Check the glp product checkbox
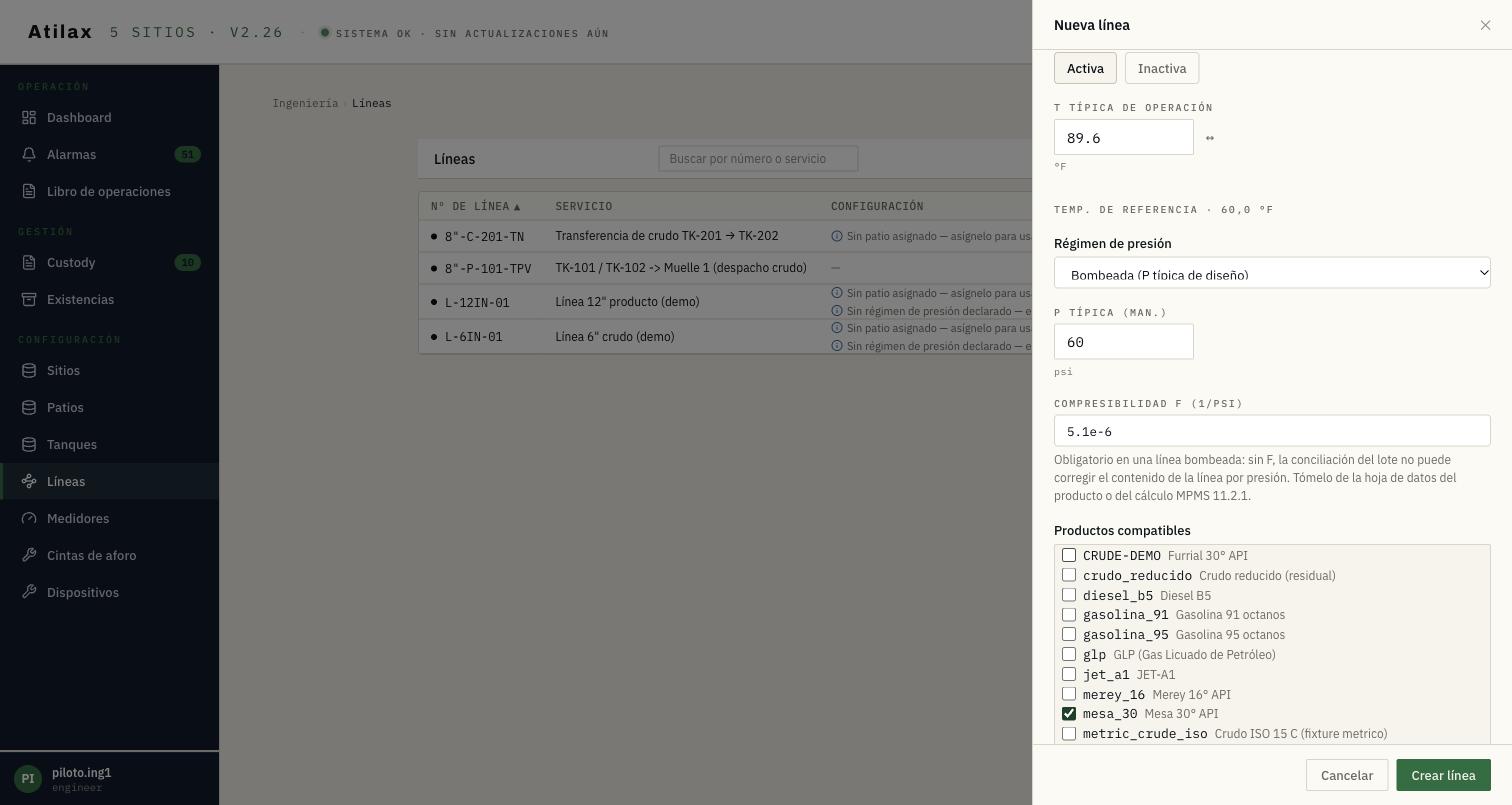1512x805 pixels. click(1069, 654)
